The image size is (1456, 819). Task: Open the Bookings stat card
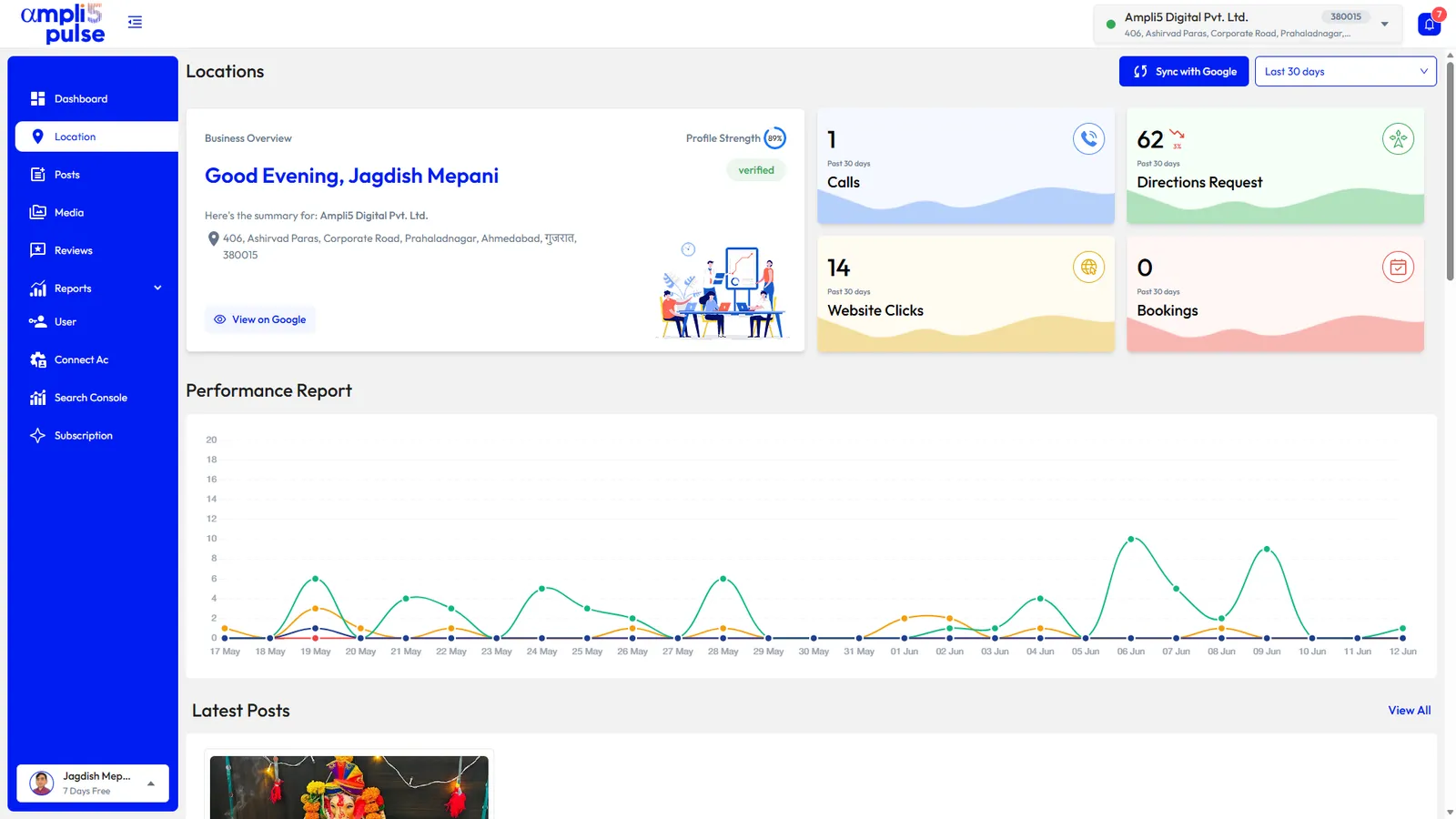point(1275,295)
